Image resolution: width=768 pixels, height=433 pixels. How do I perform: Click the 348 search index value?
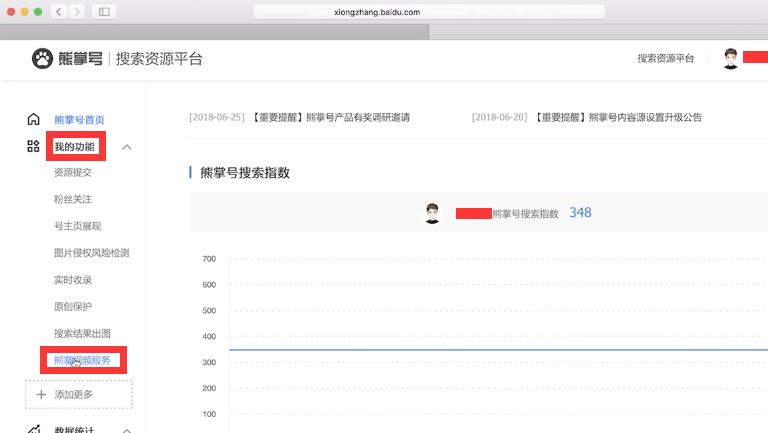[x=580, y=213]
